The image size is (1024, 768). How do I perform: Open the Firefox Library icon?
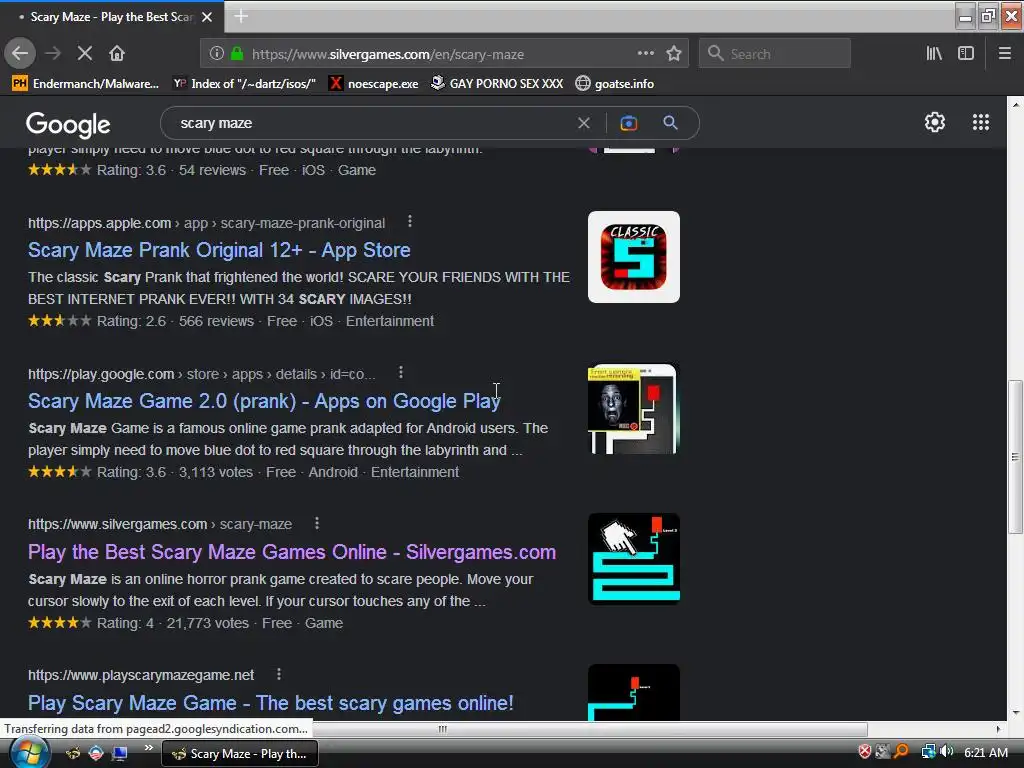(934, 54)
